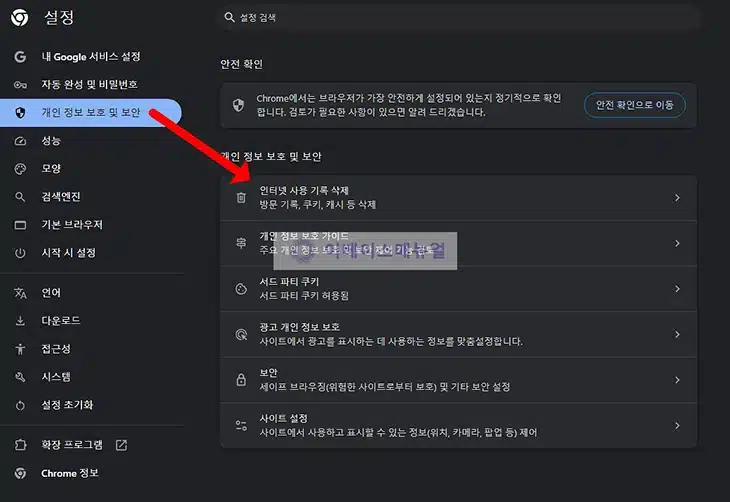
Task: Click the 안전 확인으로 이동 button
Action: (635, 105)
